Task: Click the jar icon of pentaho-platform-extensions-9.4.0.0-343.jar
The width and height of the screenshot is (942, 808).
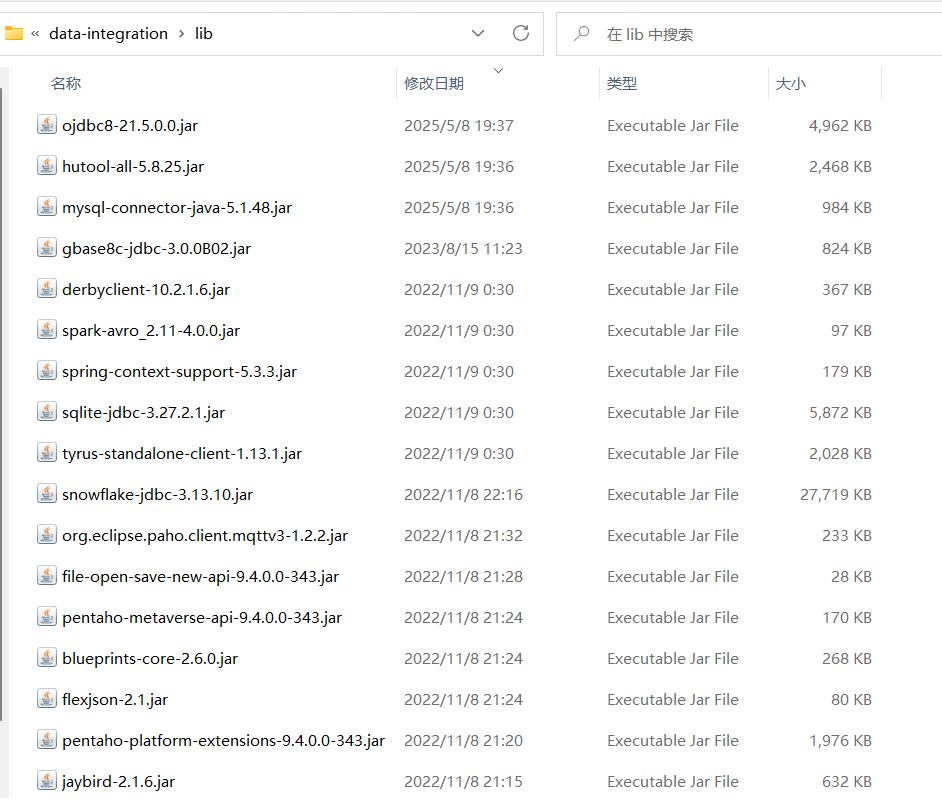Action: 47,740
